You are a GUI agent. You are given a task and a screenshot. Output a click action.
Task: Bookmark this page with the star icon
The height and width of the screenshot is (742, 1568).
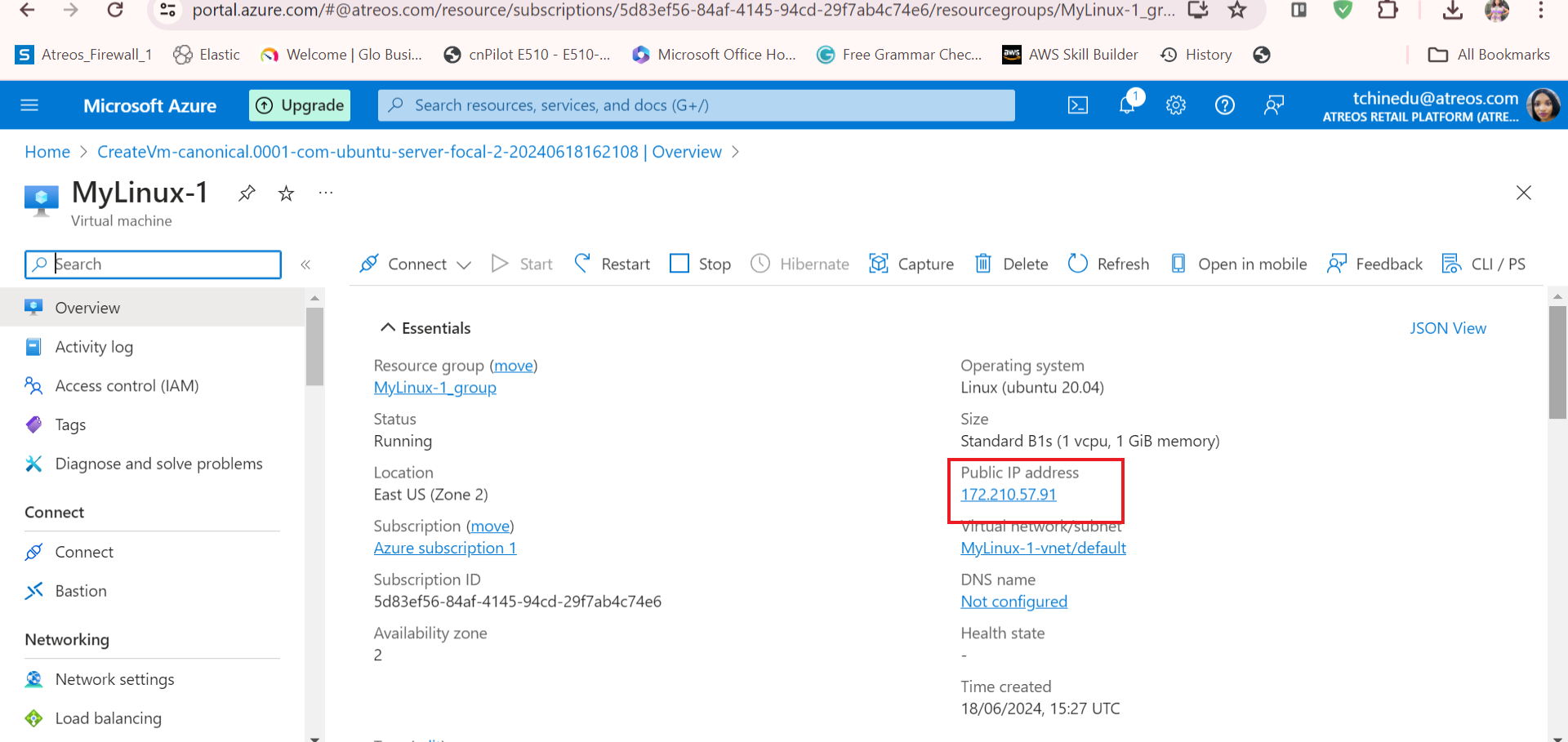(x=1238, y=10)
